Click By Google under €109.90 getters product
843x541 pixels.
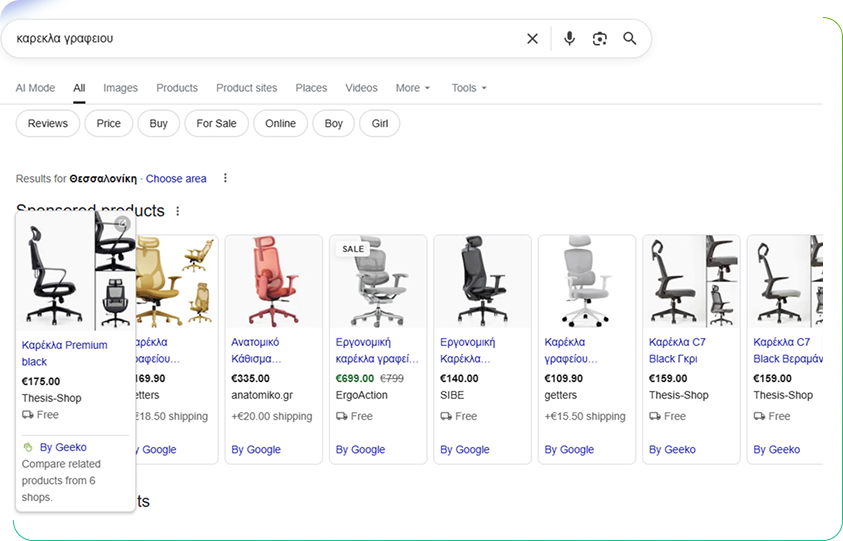click(x=569, y=450)
